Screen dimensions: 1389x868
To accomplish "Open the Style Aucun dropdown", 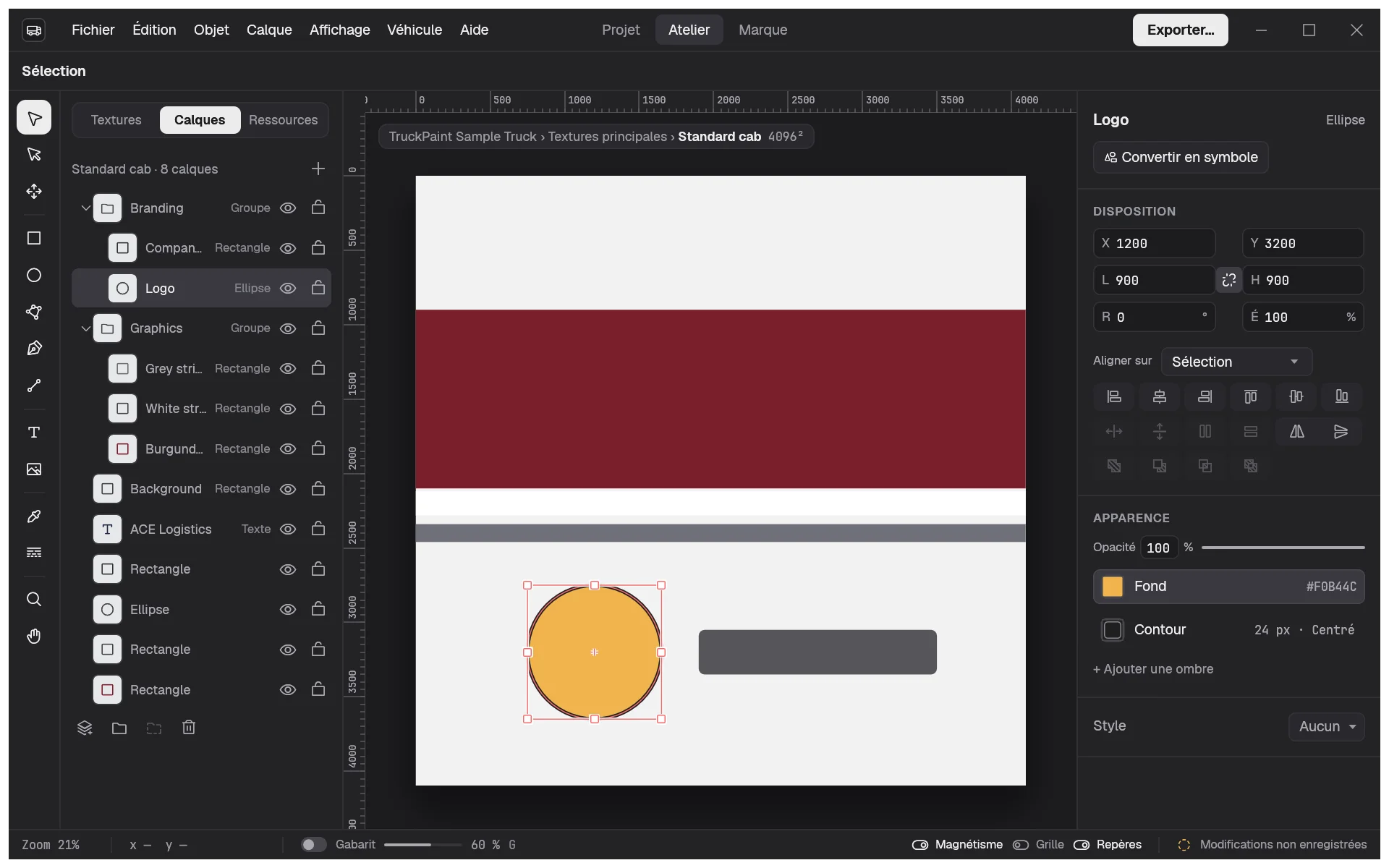I will 1327,726.
